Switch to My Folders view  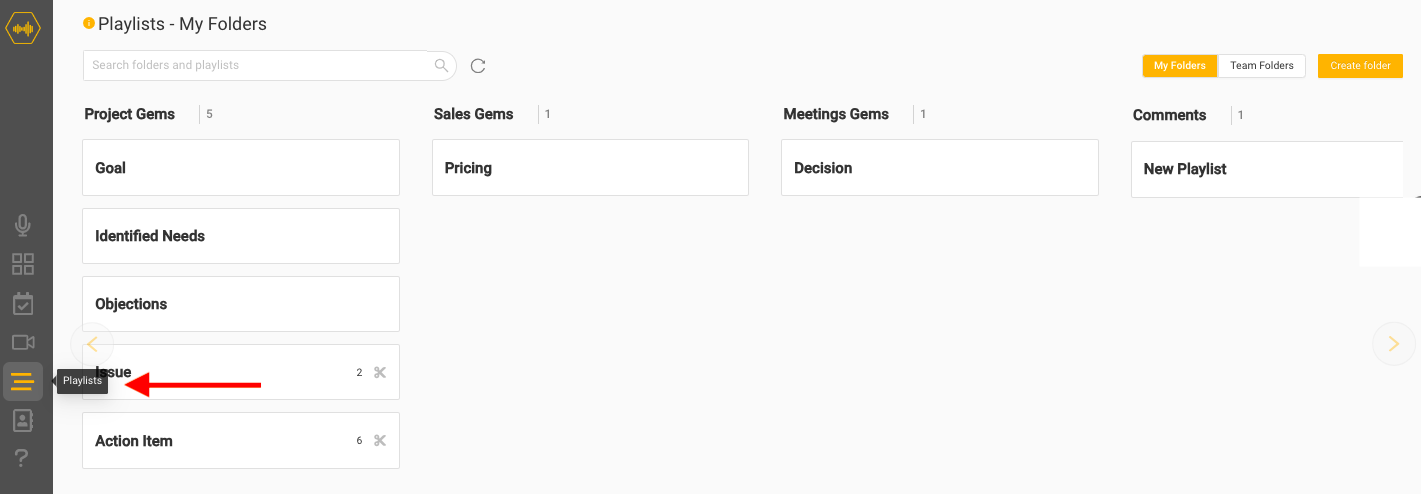(1180, 66)
